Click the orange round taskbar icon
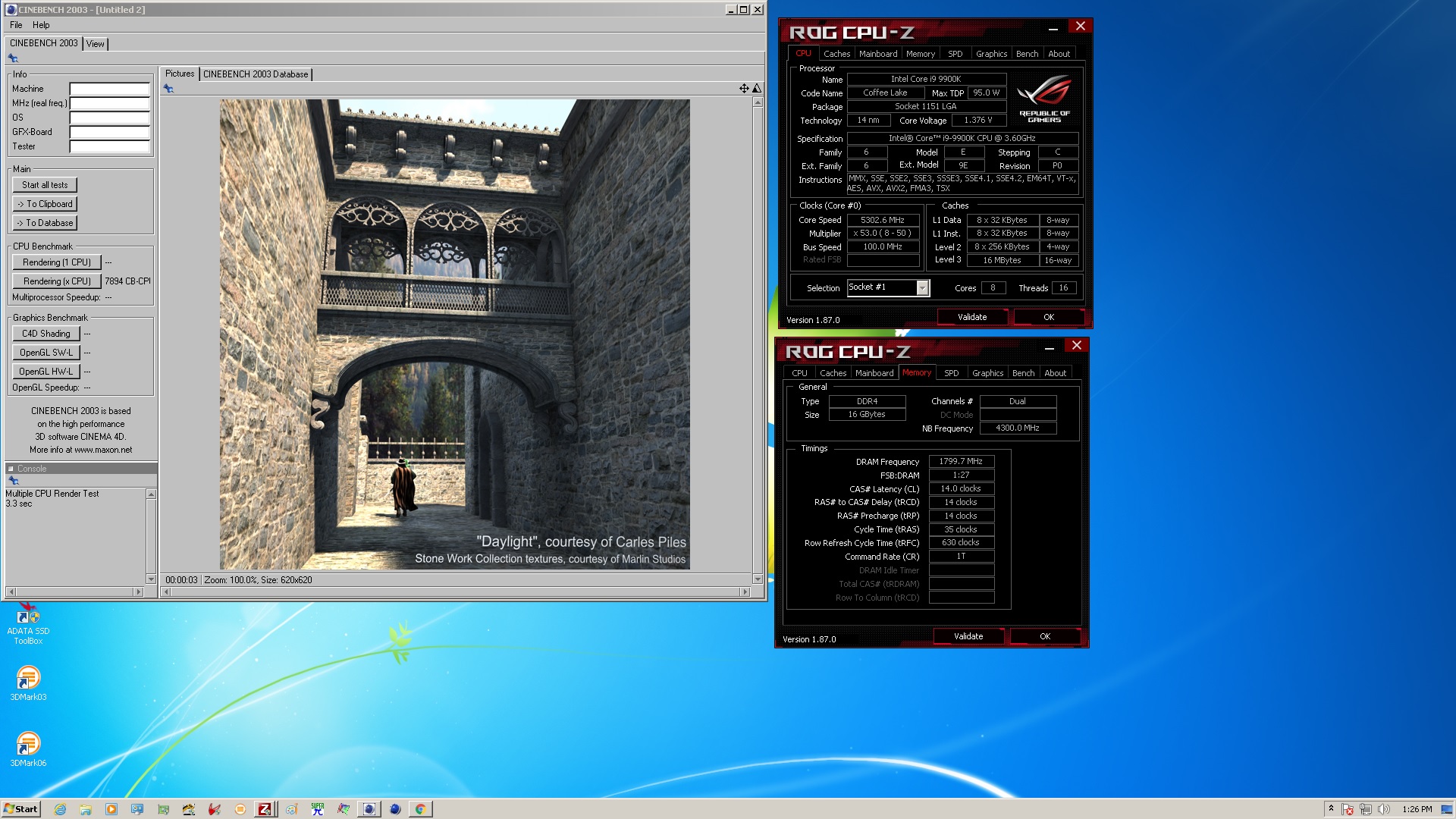 [x=240, y=809]
